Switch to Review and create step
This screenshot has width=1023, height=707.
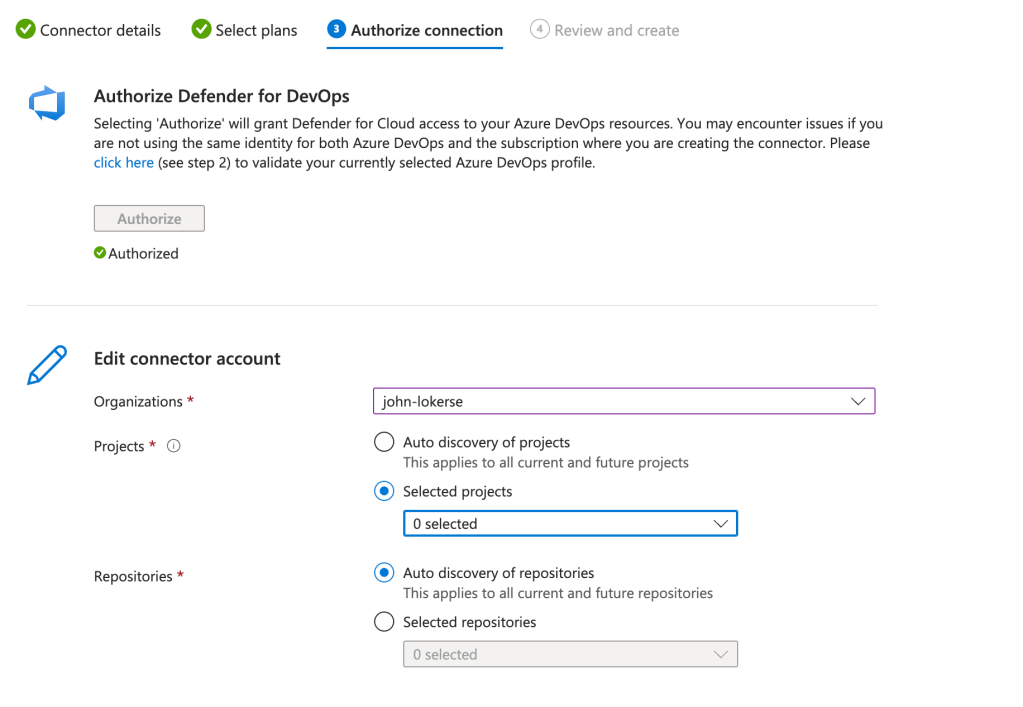pyautogui.click(x=616, y=30)
